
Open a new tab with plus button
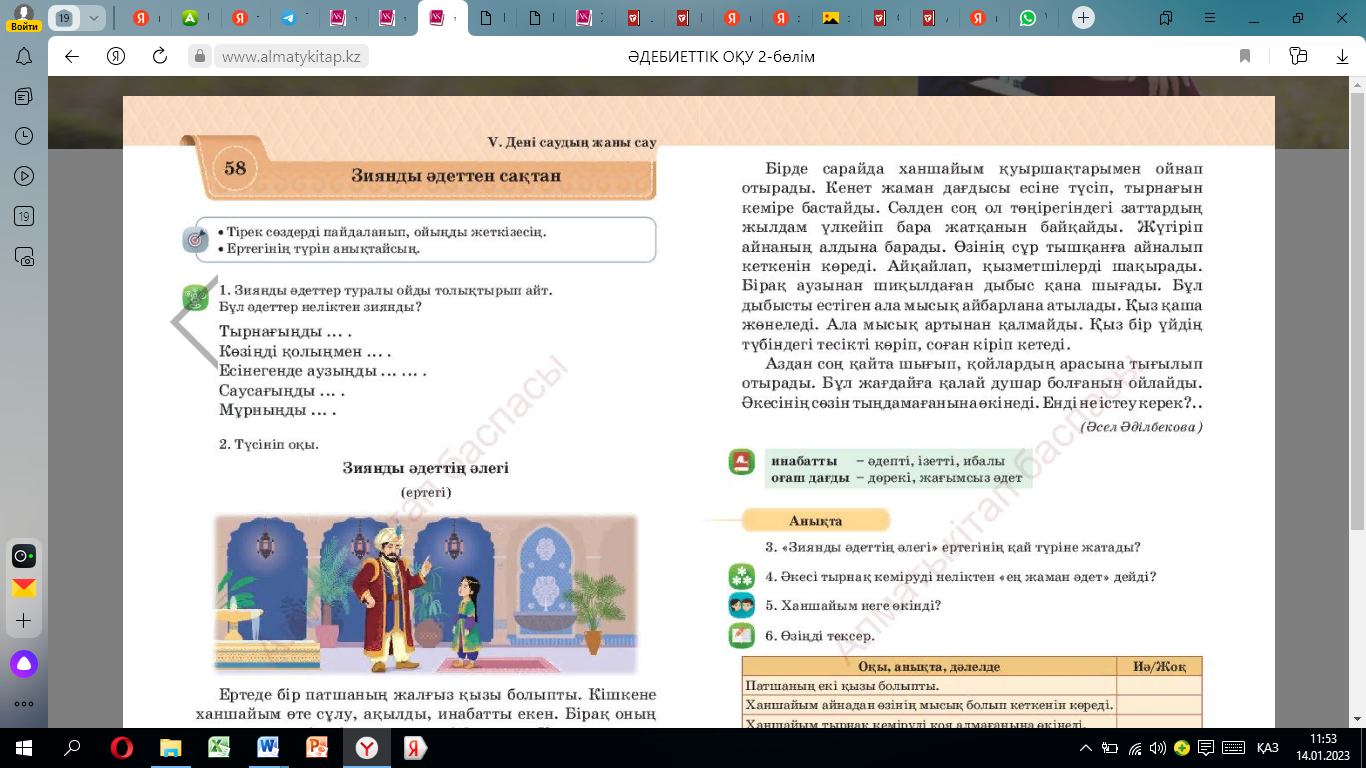point(1083,18)
